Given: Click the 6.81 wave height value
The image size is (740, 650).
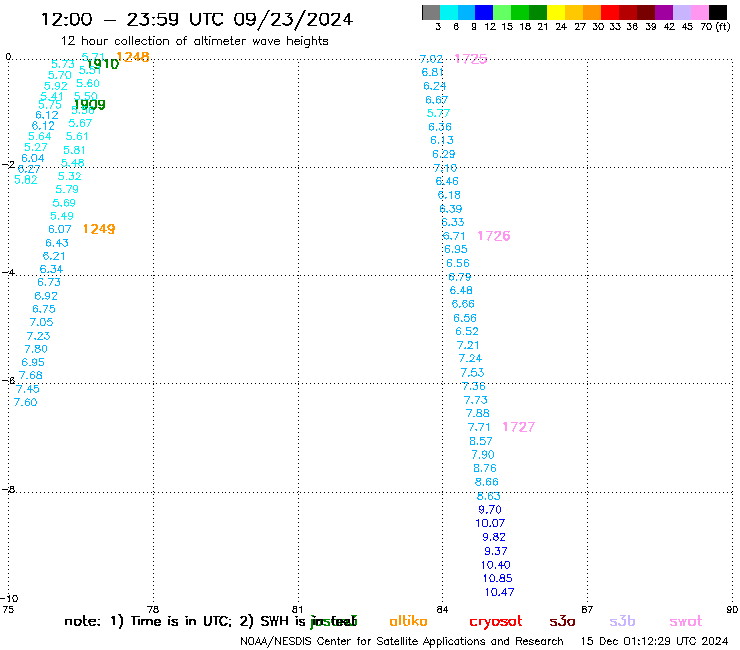Looking at the screenshot, I should pyautogui.click(x=432, y=72).
